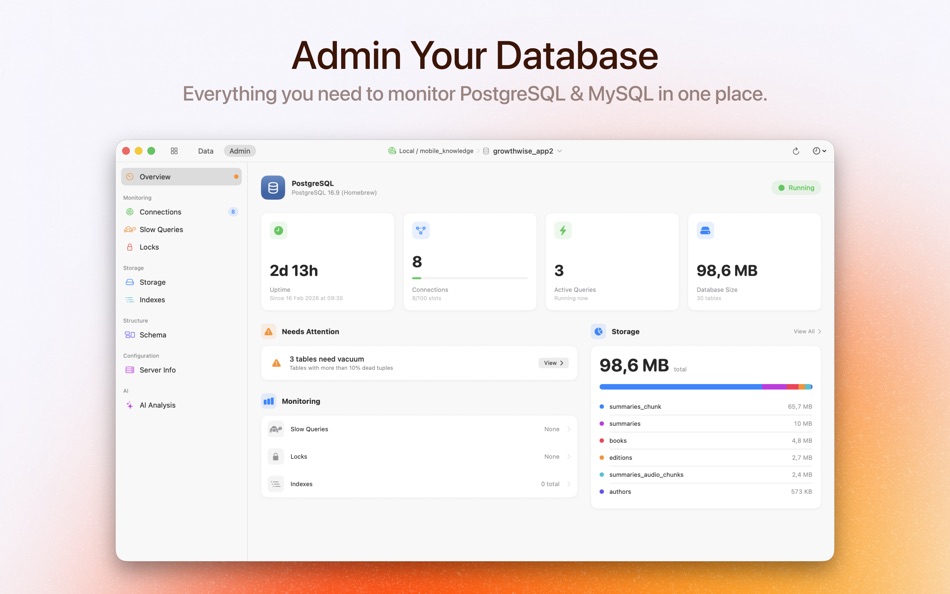This screenshot has height=594, width=950.
Task: Switch to the Admin tab
Action: (239, 151)
